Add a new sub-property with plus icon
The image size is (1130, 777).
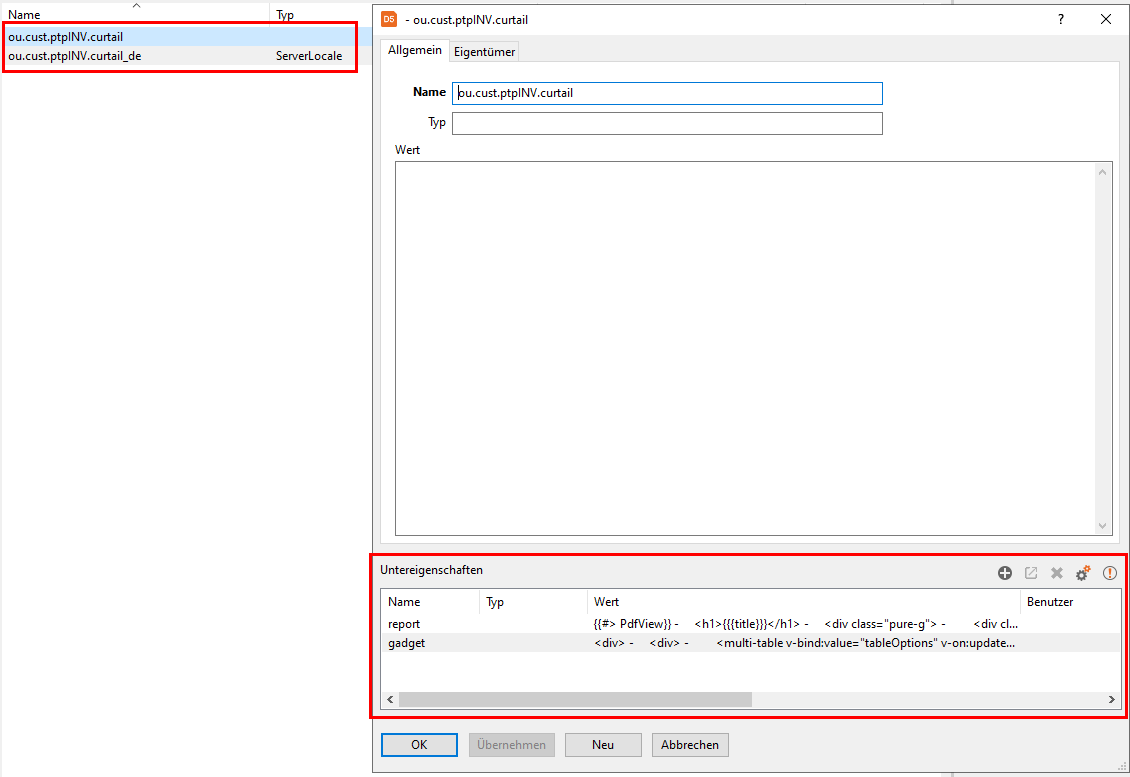(1005, 573)
